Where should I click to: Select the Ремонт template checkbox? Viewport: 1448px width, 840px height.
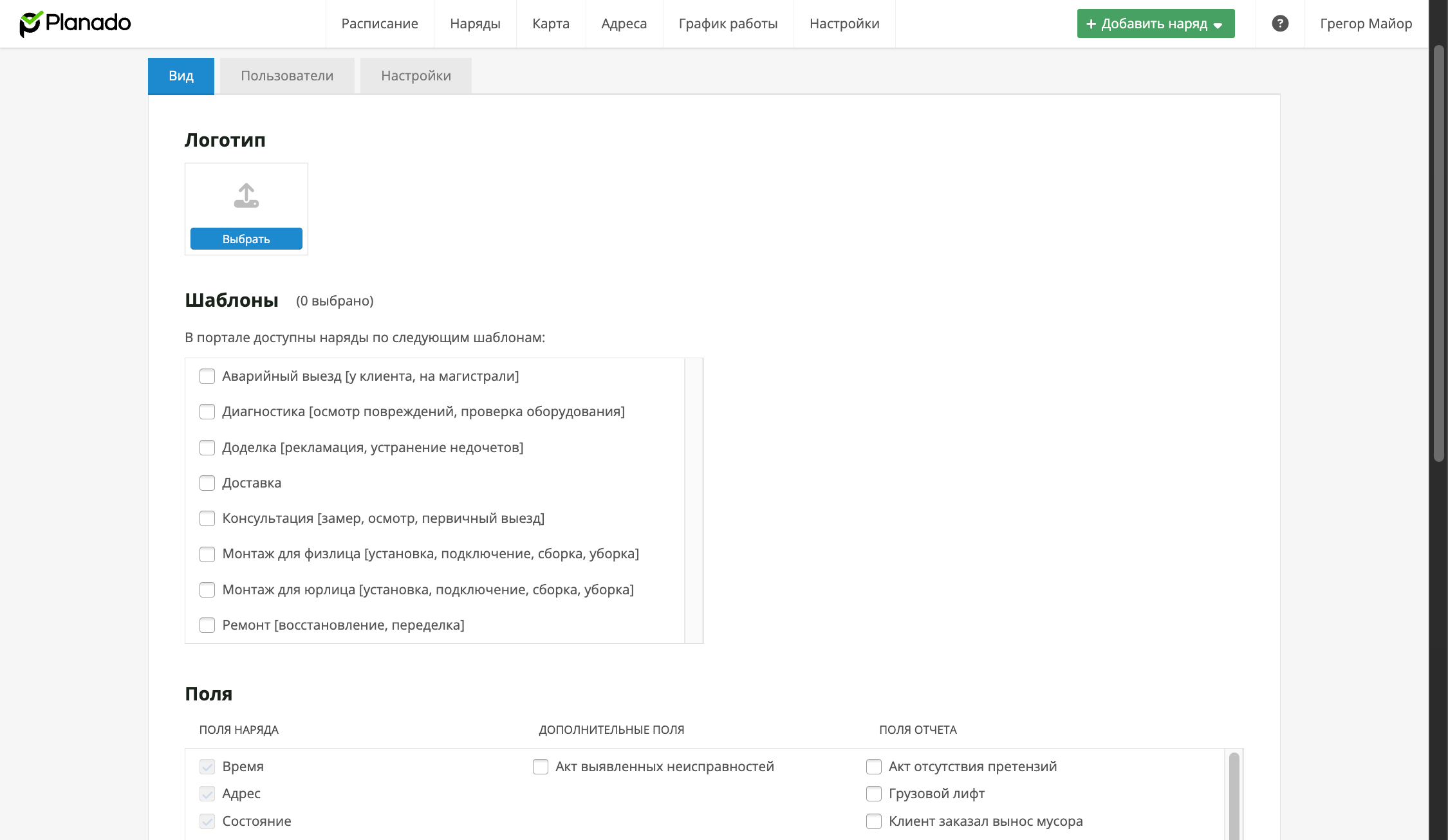(x=207, y=625)
